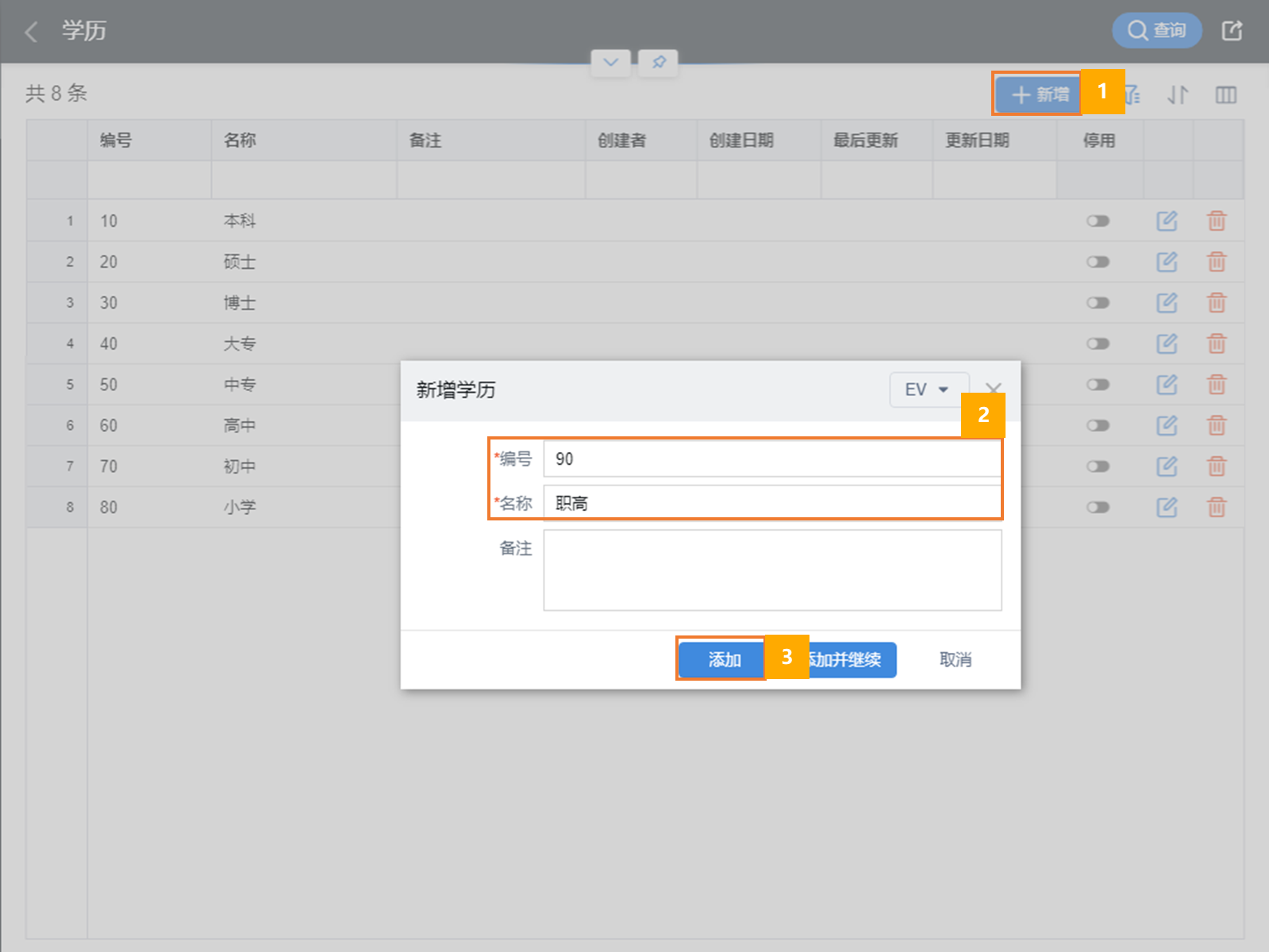The image size is (1269, 952).
Task: Delete the 小学 row
Action: click(1217, 507)
